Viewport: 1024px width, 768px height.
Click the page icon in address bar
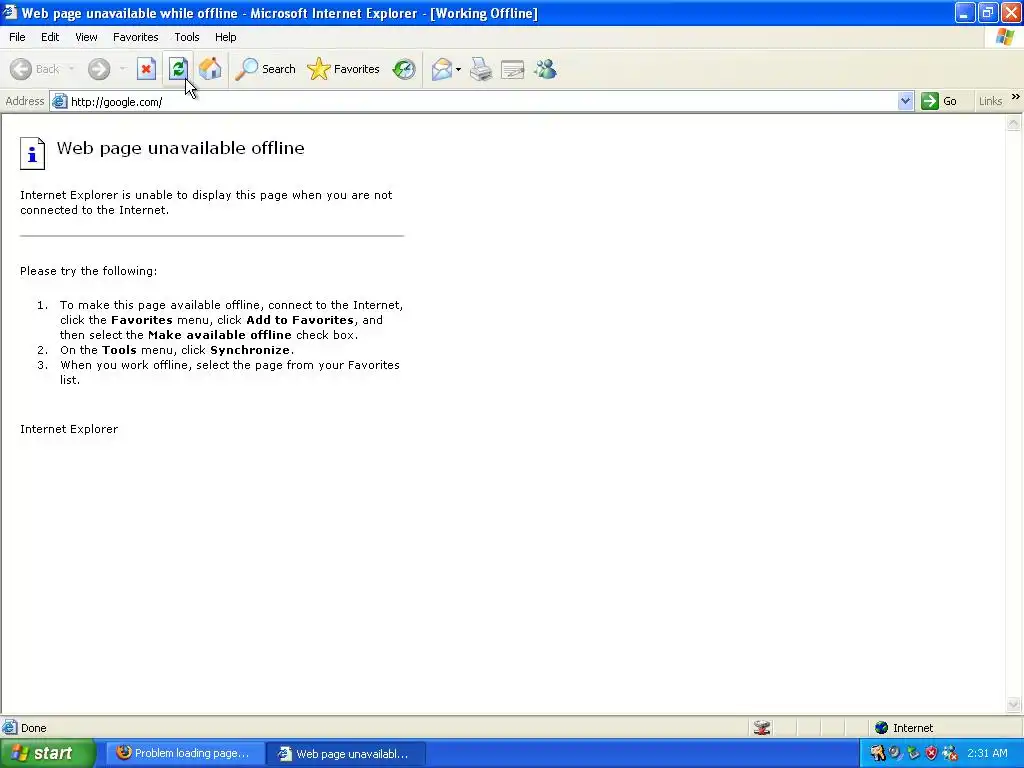pyautogui.click(x=59, y=101)
